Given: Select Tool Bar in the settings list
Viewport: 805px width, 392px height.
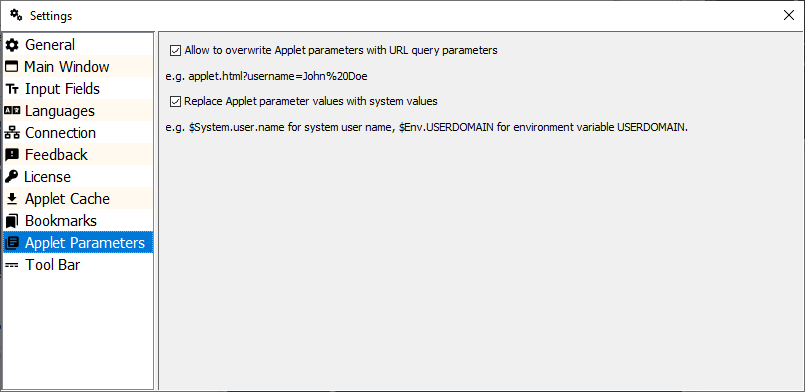Looking at the screenshot, I should click(78, 265).
